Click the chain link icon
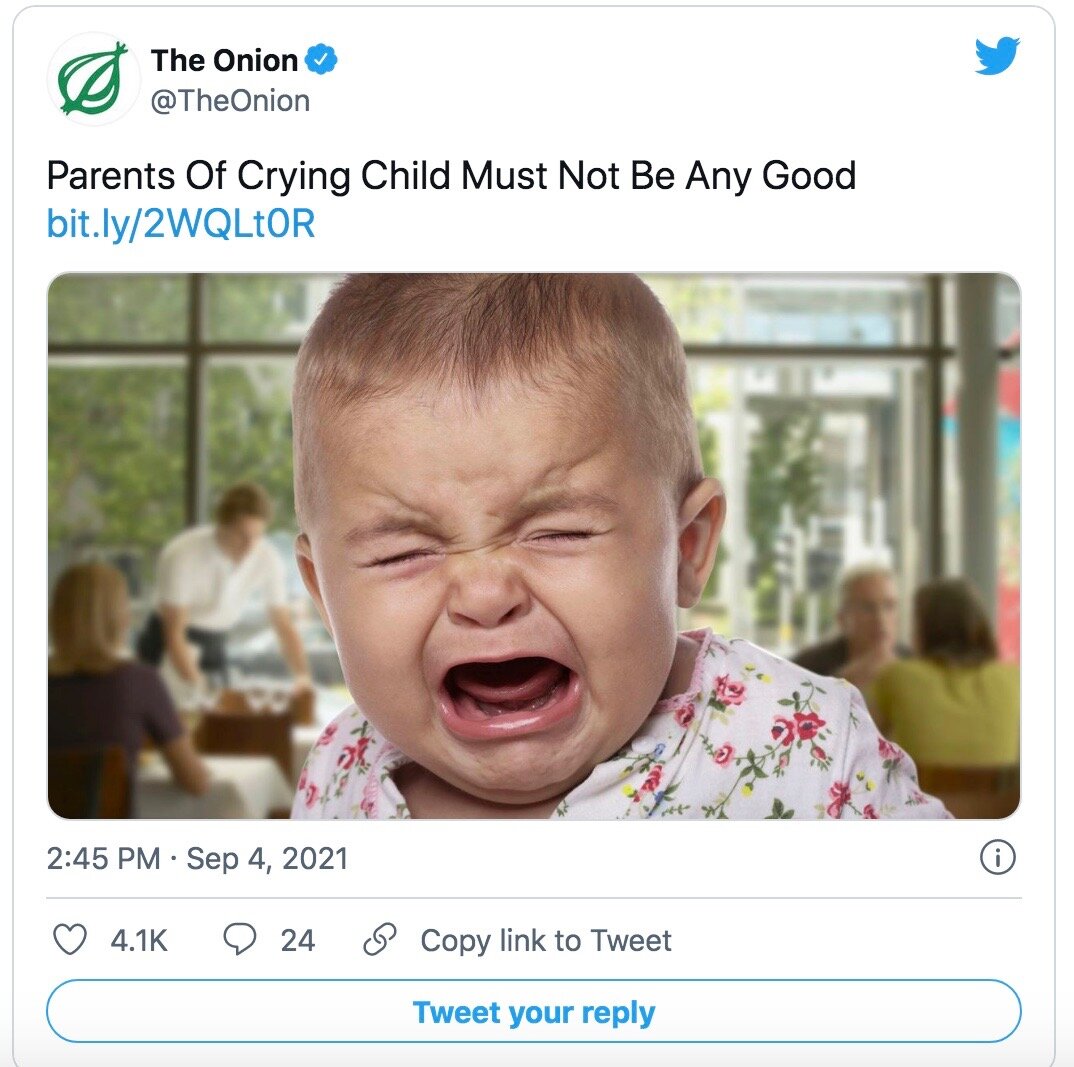 [x=380, y=939]
